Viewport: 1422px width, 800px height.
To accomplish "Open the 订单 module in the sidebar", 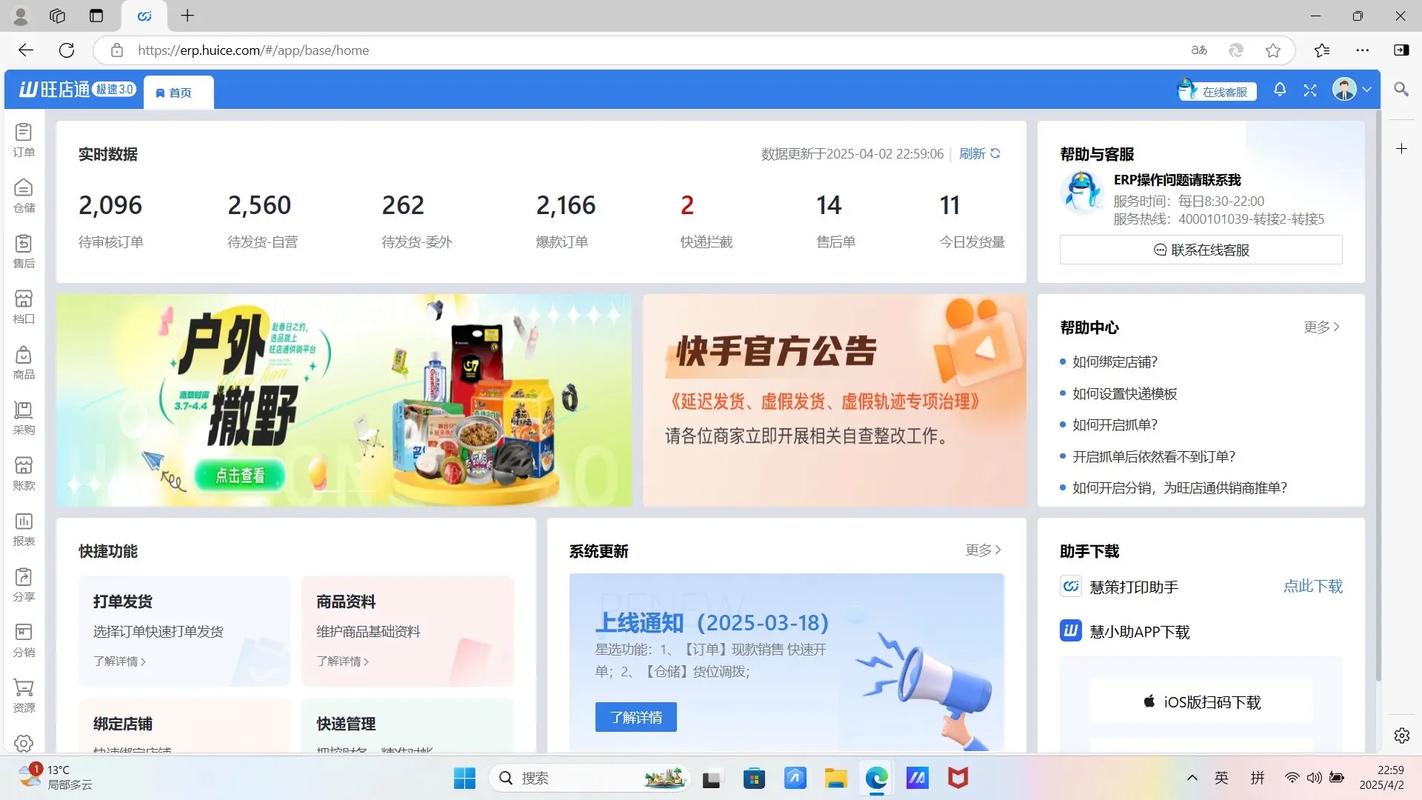I will tap(23, 140).
